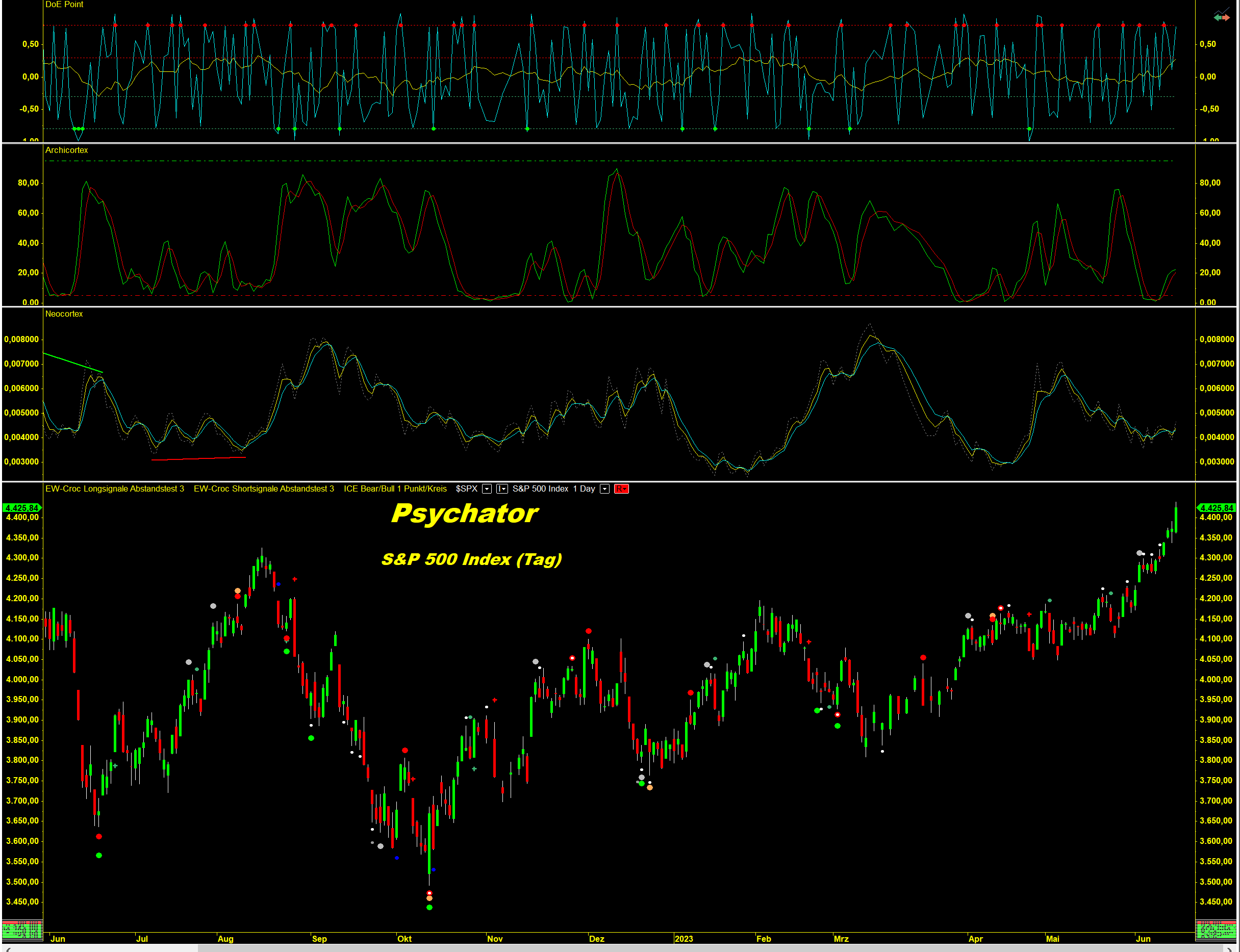Image resolution: width=1240 pixels, height=952 pixels.
Task: Click the DoE Point indicator title
Action: [64, 5]
